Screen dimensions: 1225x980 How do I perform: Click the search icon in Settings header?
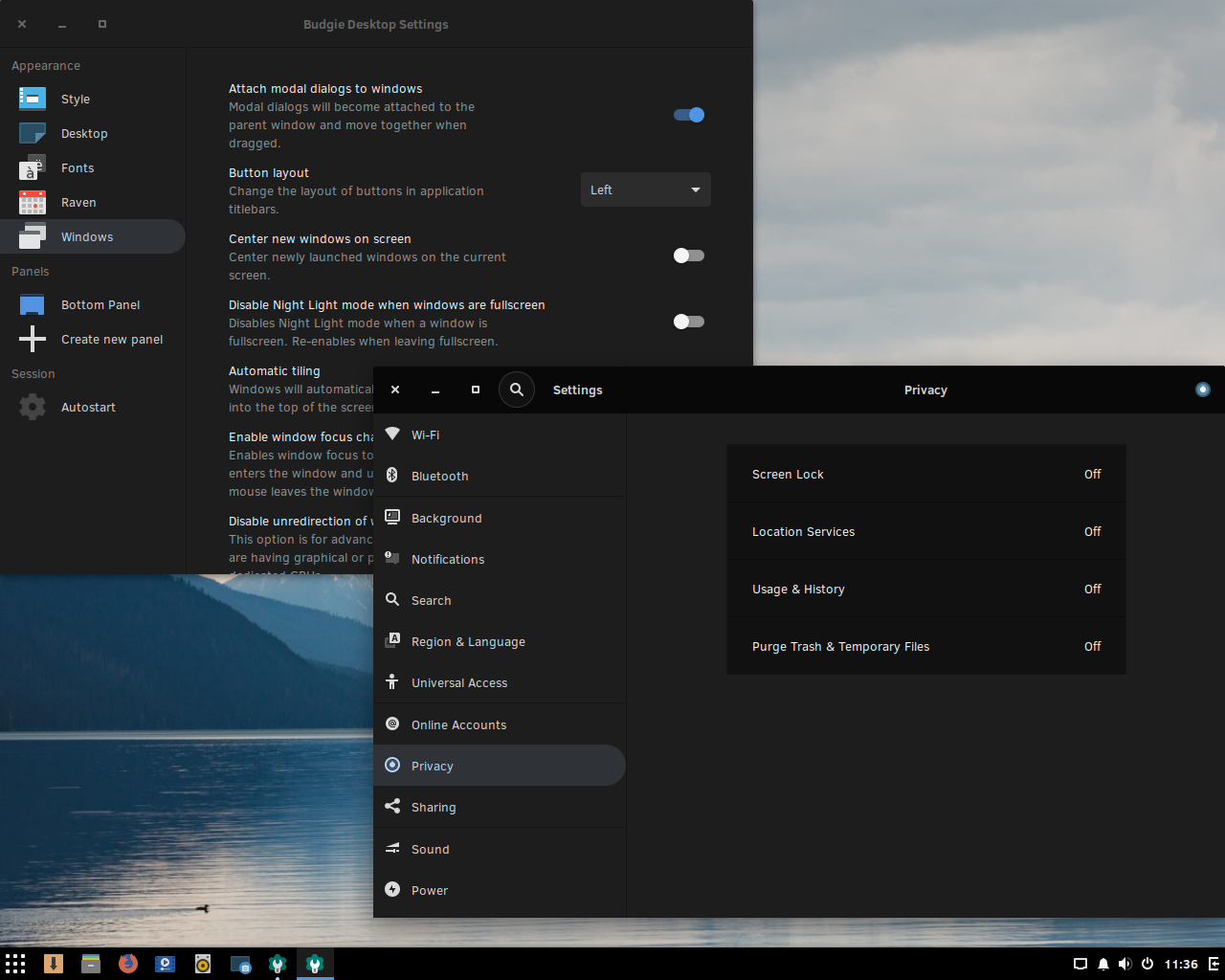(517, 390)
